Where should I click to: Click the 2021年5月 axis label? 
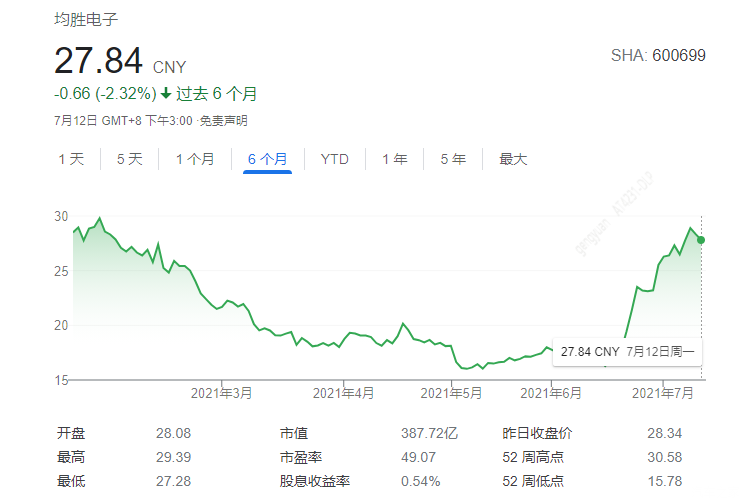pyautogui.click(x=451, y=393)
